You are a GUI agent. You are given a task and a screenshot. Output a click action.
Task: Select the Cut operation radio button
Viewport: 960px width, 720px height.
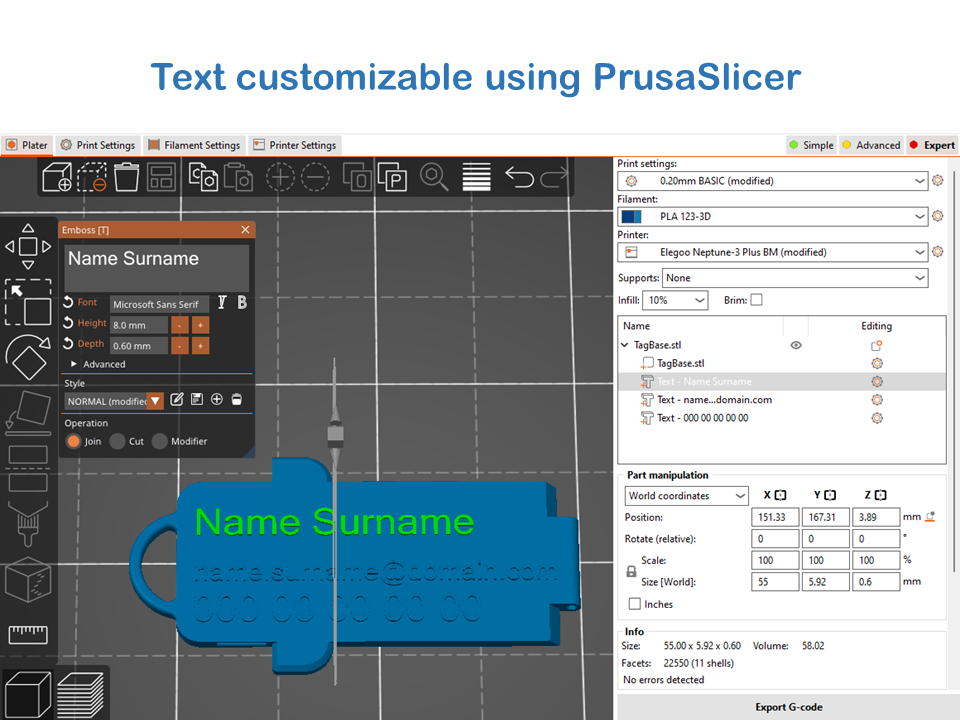click(118, 441)
